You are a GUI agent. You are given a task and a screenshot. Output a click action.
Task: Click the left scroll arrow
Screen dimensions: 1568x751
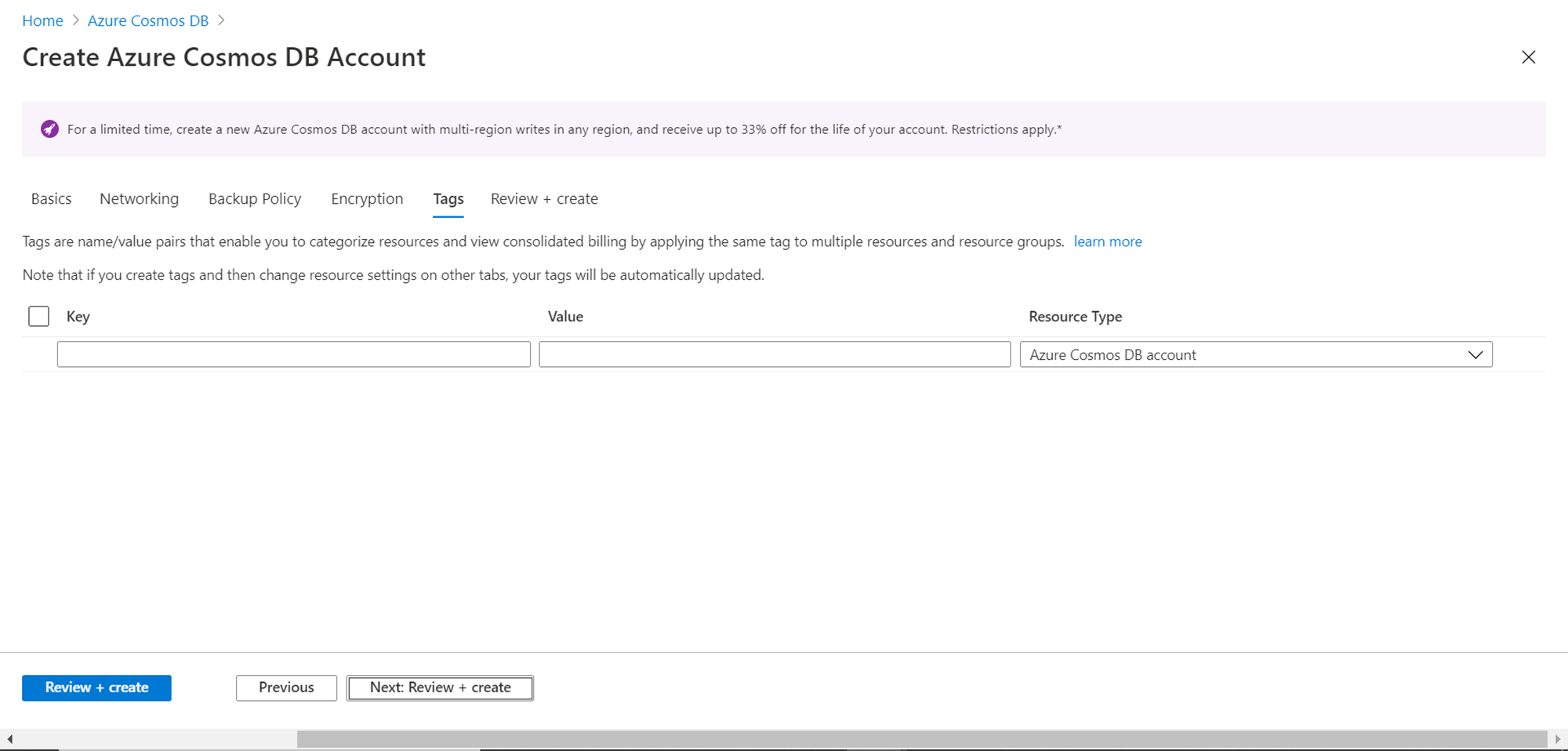9,738
